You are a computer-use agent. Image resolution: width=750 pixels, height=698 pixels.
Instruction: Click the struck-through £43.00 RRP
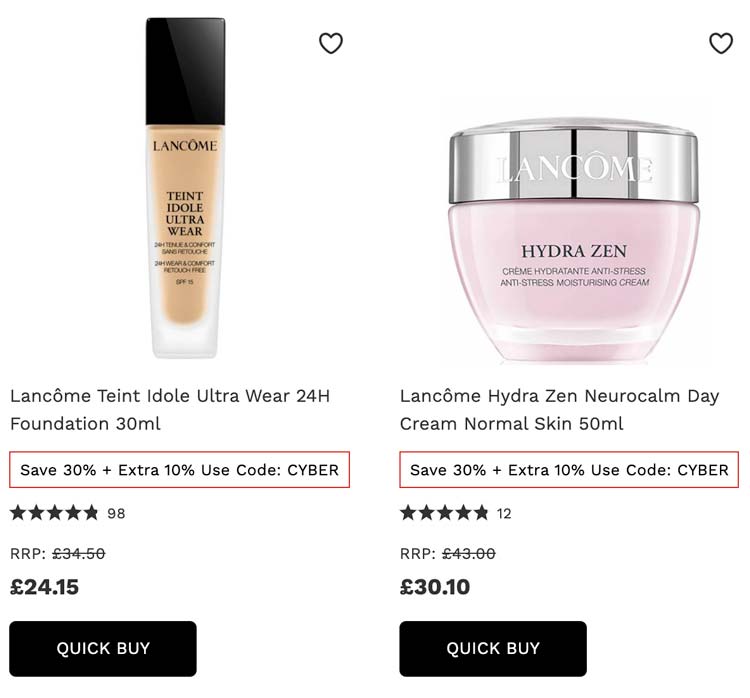point(469,554)
